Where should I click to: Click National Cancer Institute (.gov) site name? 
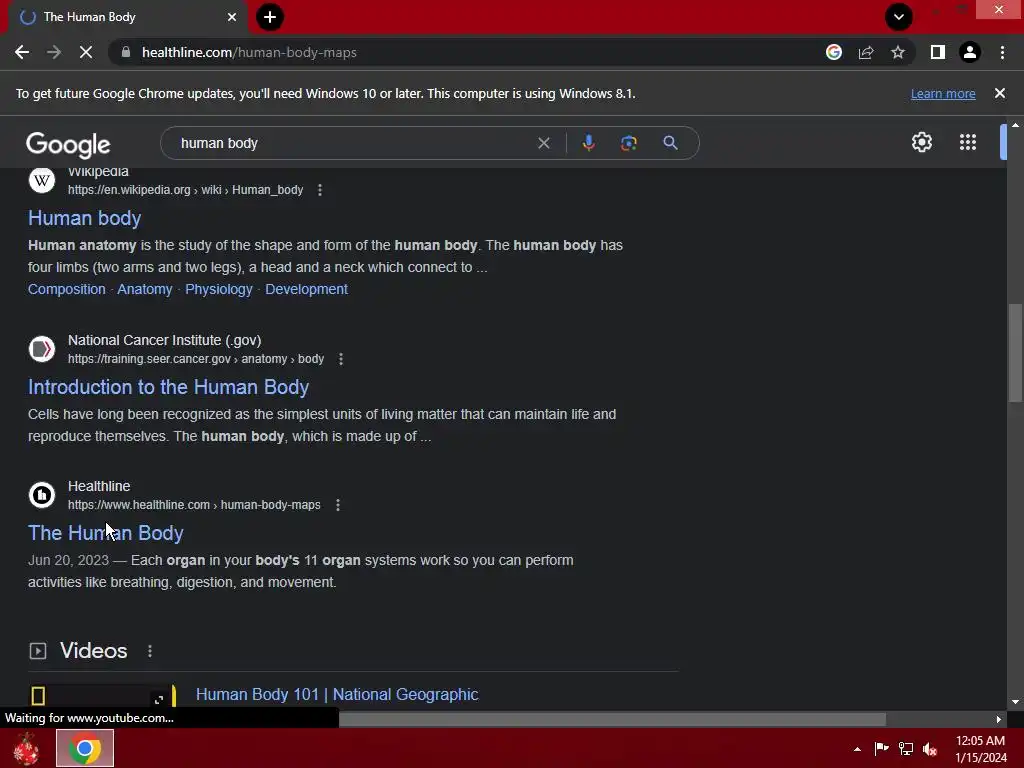click(165, 340)
